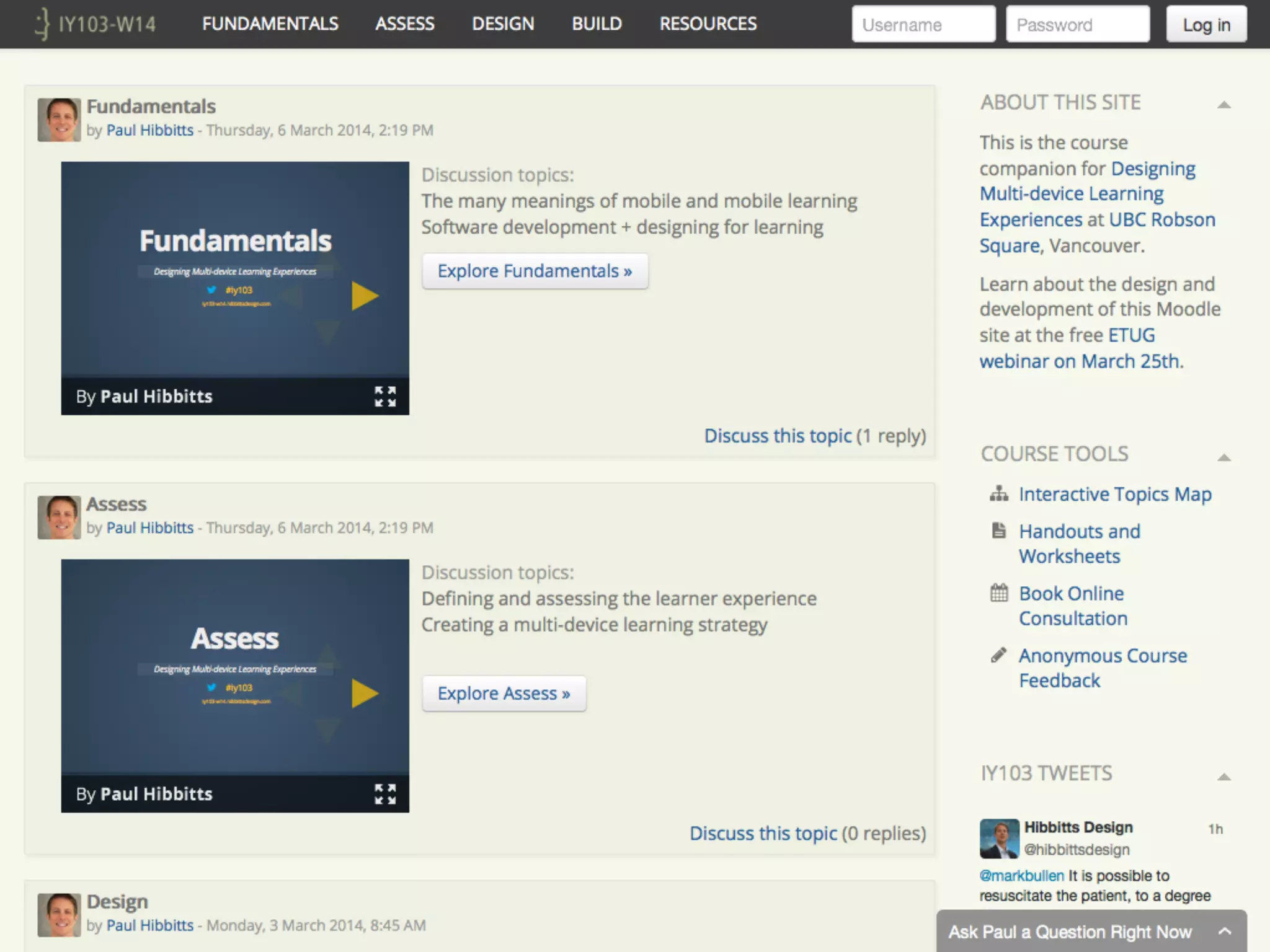Go to the Design navigation menu item
This screenshot has height=952, width=1270.
(x=502, y=24)
